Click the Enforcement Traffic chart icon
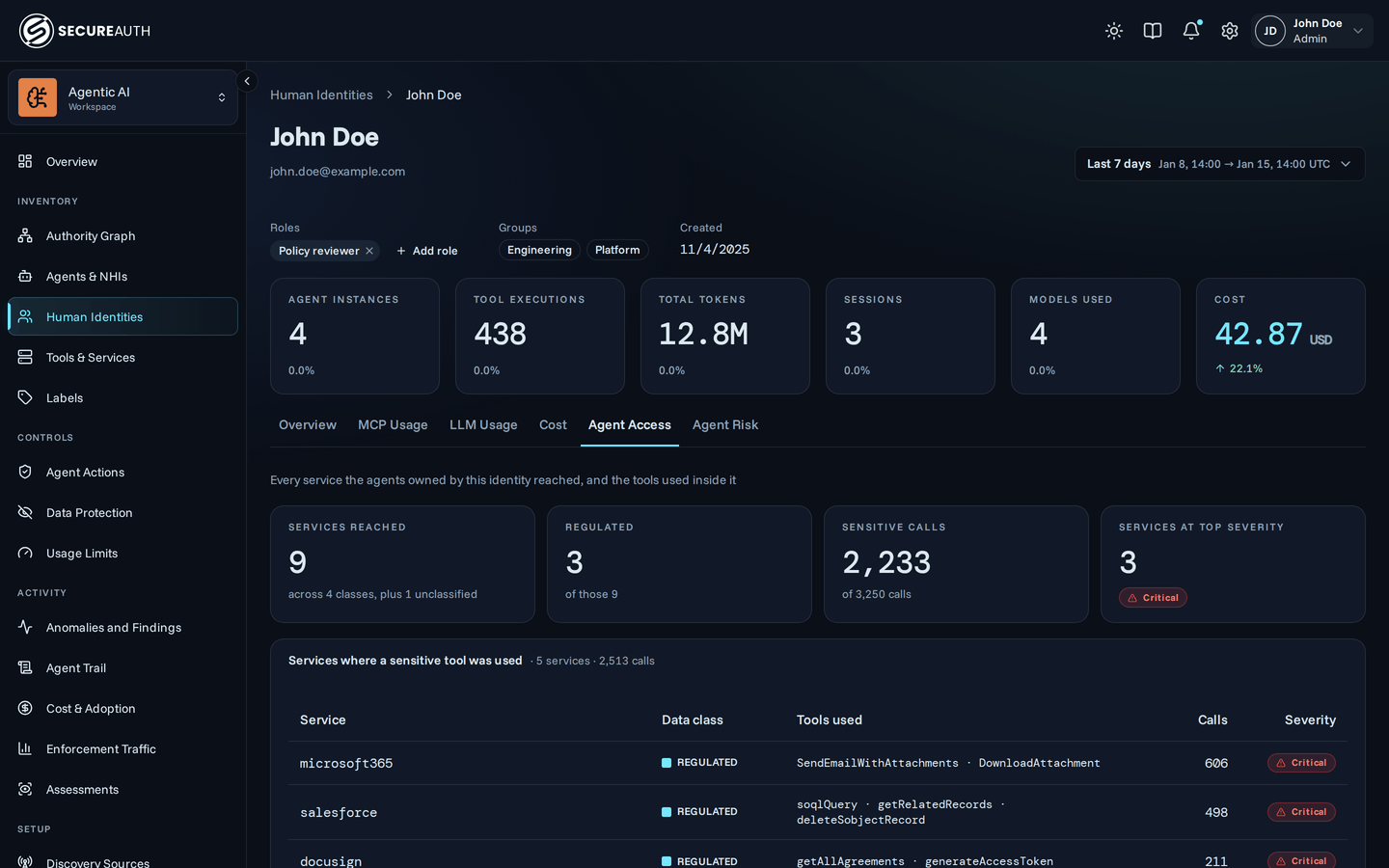The image size is (1389, 868). pyautogui.click(x=25, y=748)
